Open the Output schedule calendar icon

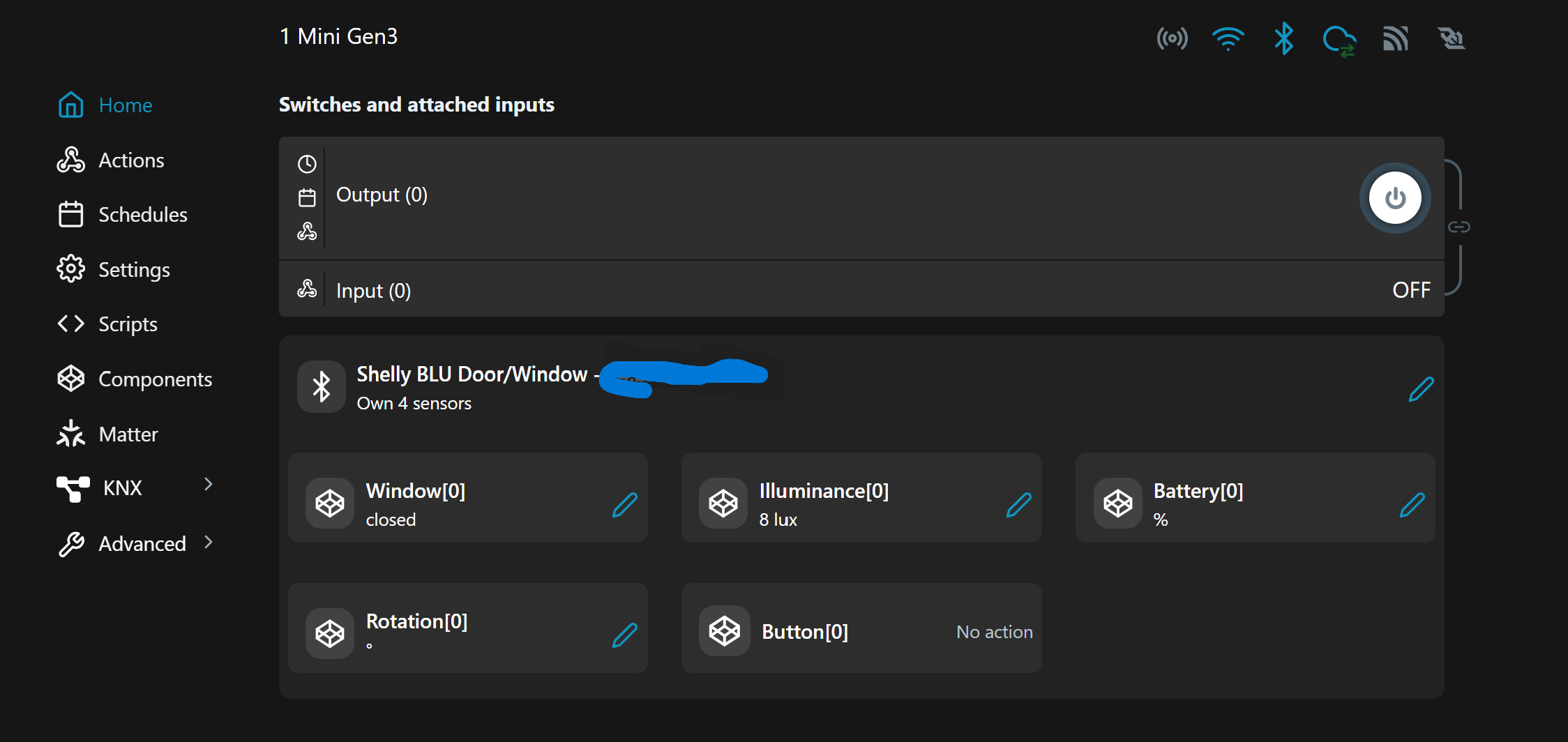pos(307,198)
